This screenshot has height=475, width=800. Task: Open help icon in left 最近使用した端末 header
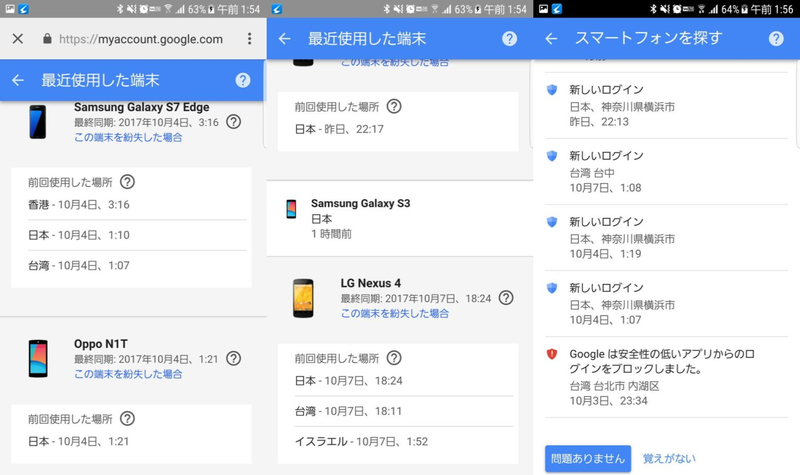point(242,80)
